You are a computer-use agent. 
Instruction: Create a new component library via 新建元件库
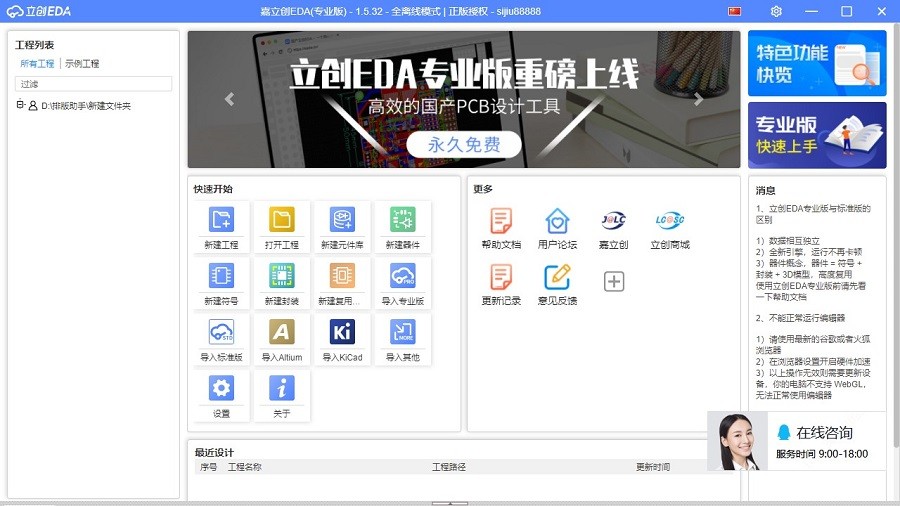point(342,220)
